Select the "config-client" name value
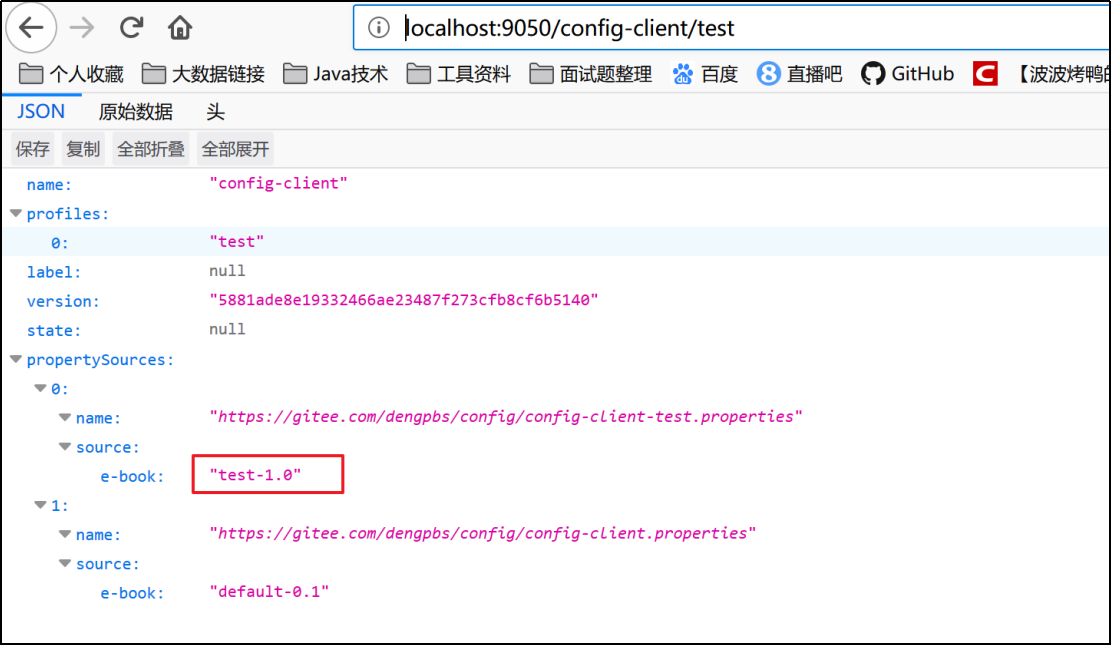 [x=278, y=184]
